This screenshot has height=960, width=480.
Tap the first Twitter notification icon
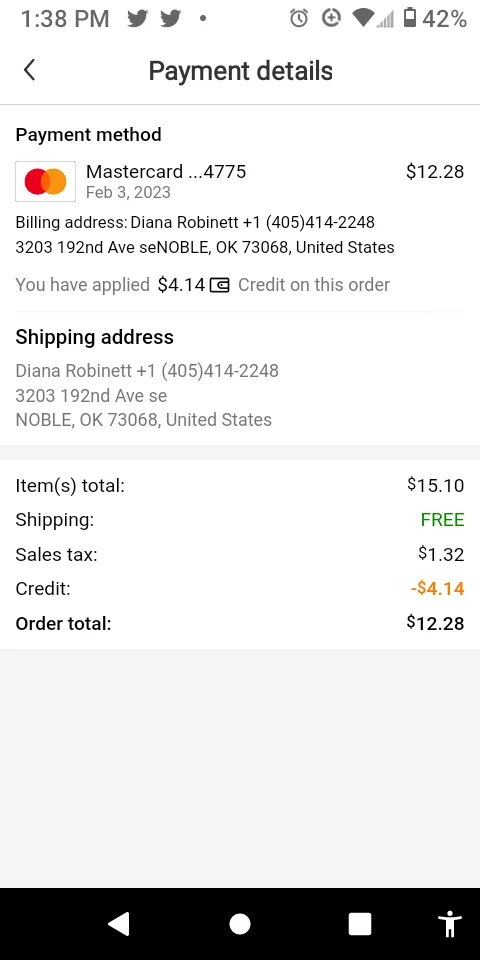tap(138, 19)
